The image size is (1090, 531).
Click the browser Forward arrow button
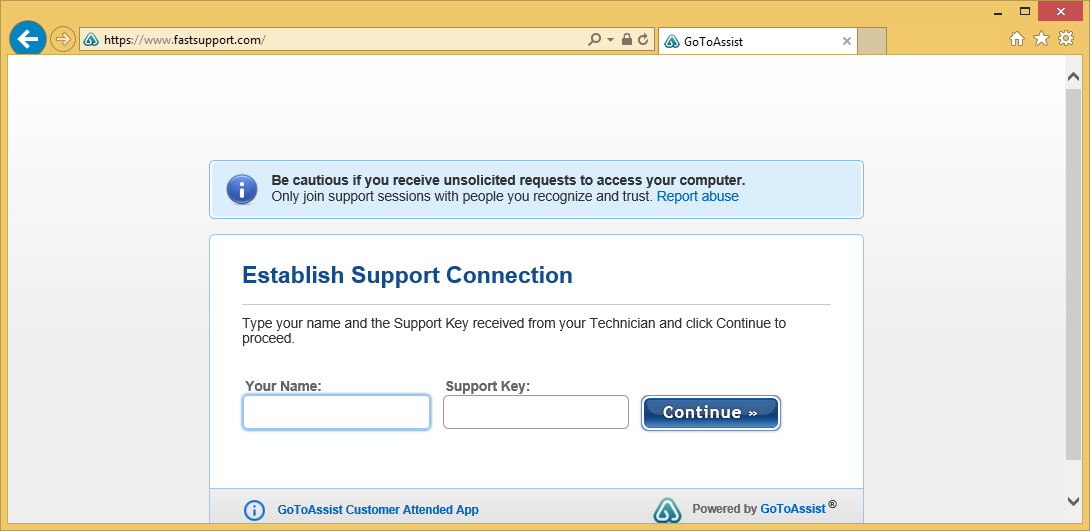pos(63,40)
